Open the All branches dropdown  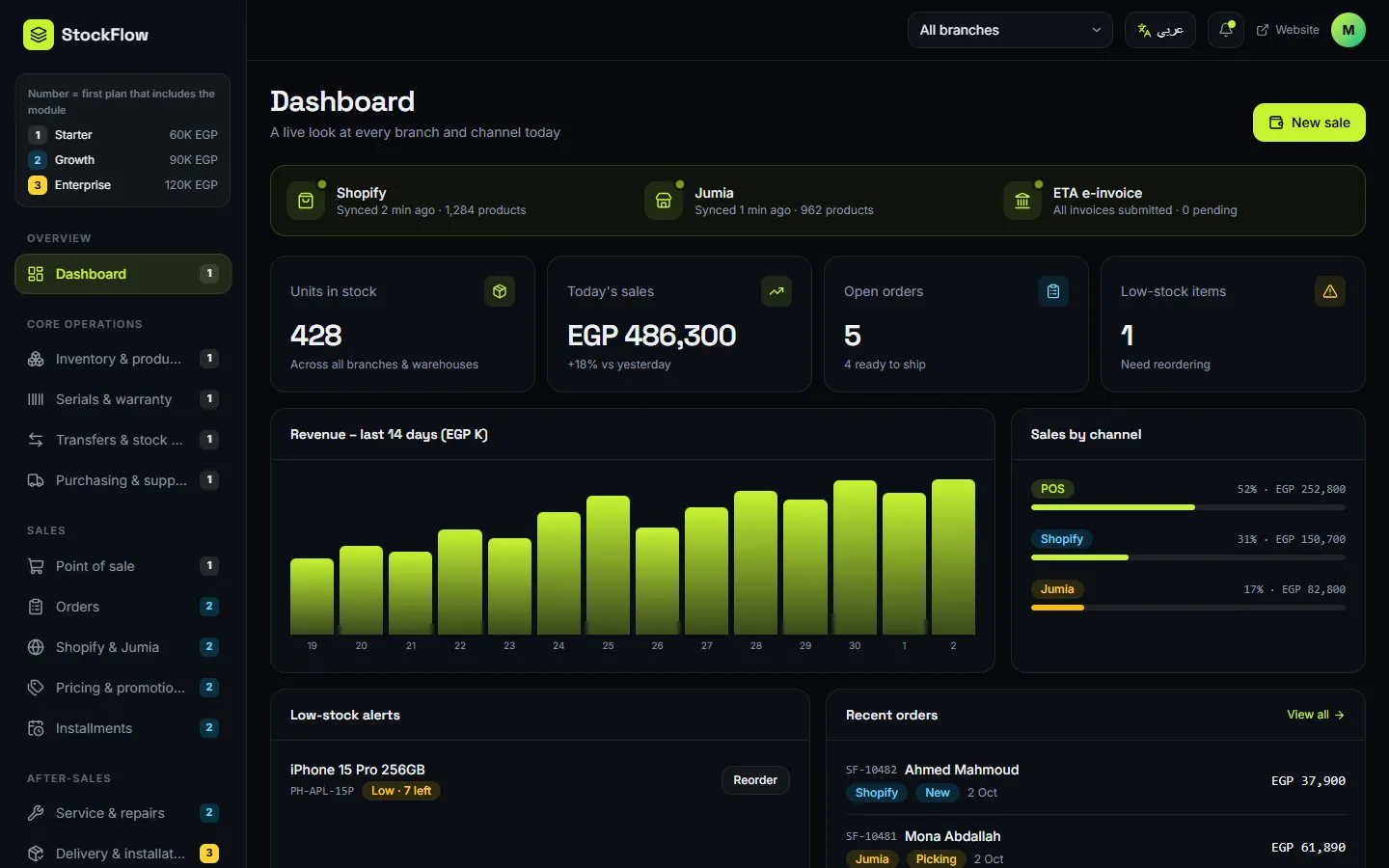click(1010, 30)
